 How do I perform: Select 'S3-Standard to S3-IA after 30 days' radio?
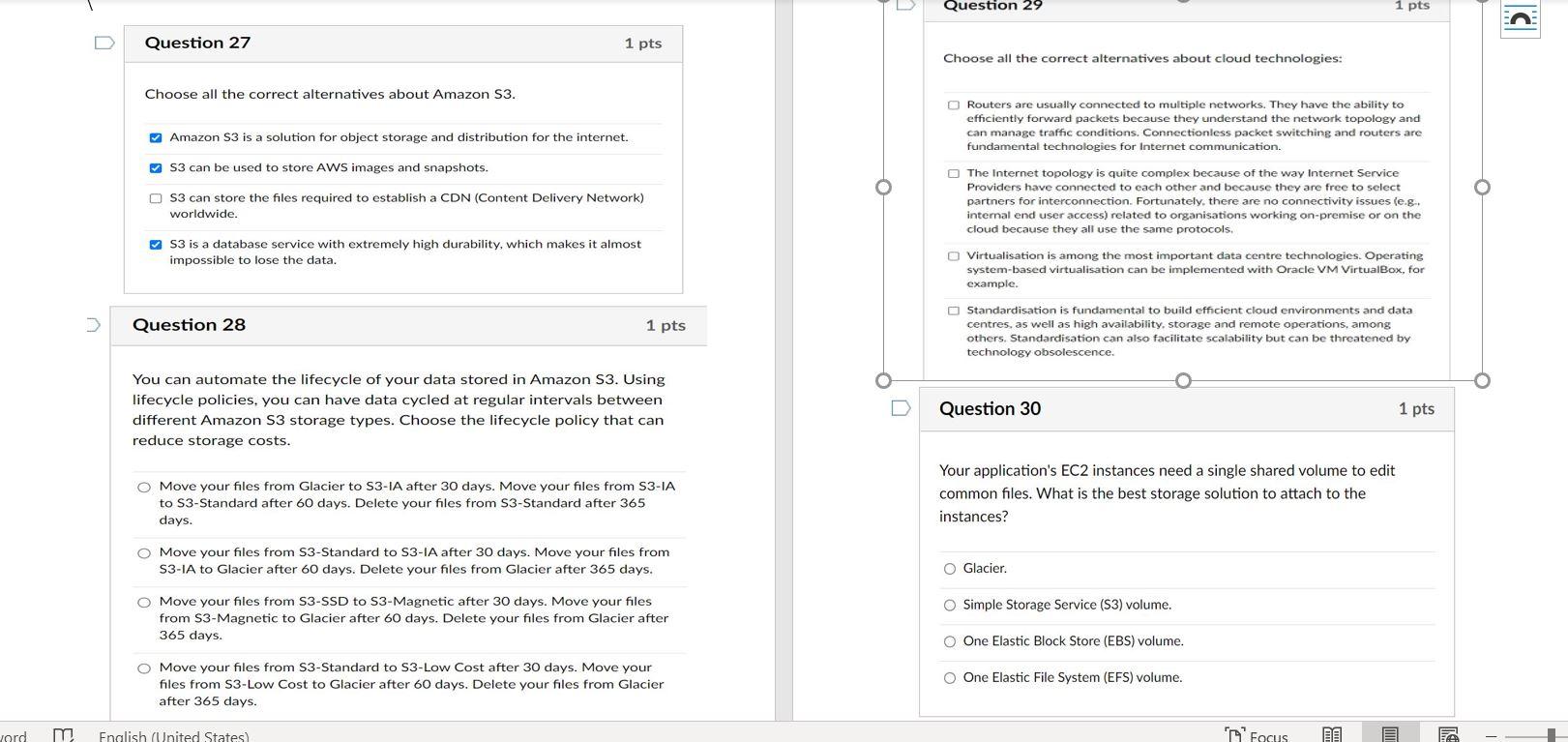[144, 553]
